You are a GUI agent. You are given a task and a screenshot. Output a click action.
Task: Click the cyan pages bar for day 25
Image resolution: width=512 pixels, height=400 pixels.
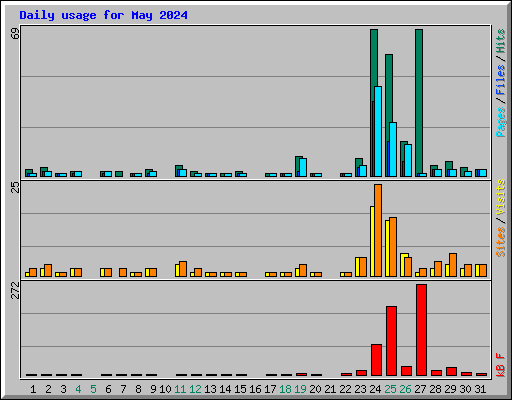(x=393, y=149)
